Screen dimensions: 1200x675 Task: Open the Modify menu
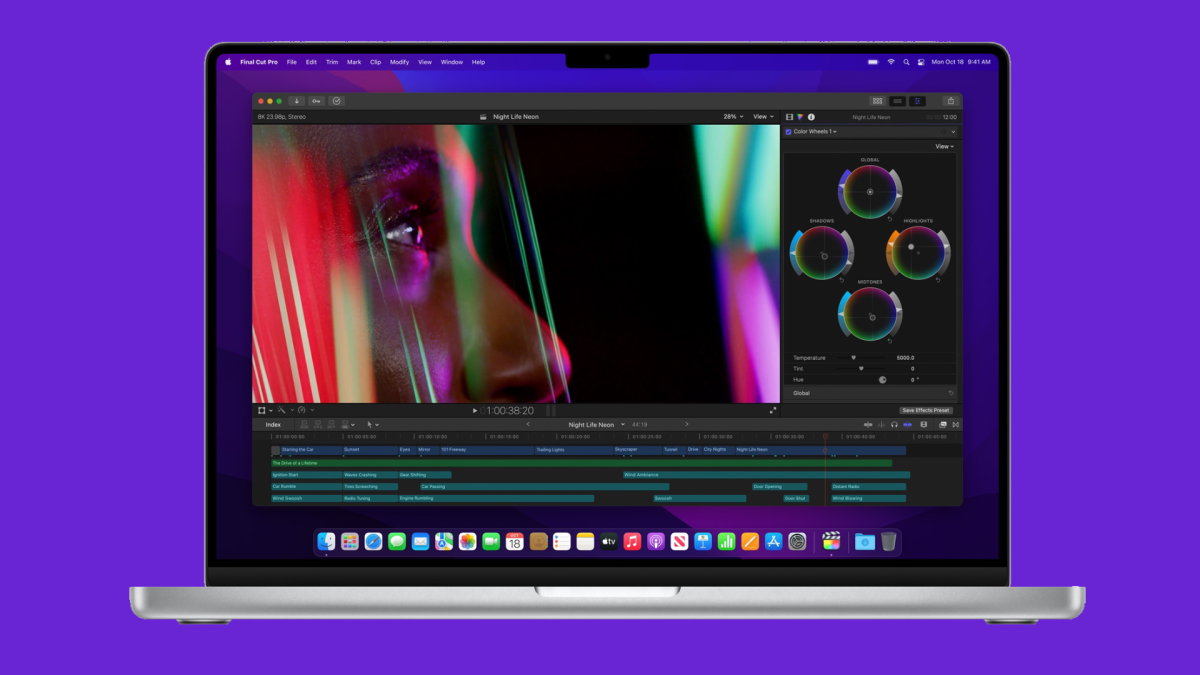399,62
